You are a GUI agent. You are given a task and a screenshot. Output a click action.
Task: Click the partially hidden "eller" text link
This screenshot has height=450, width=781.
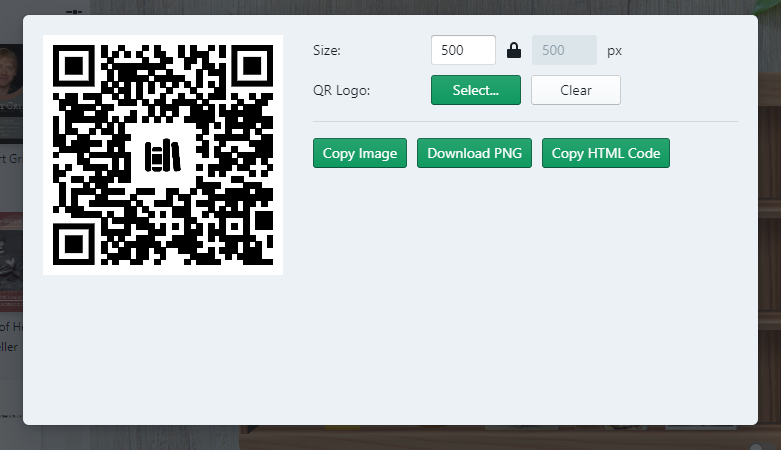(10, 346)
